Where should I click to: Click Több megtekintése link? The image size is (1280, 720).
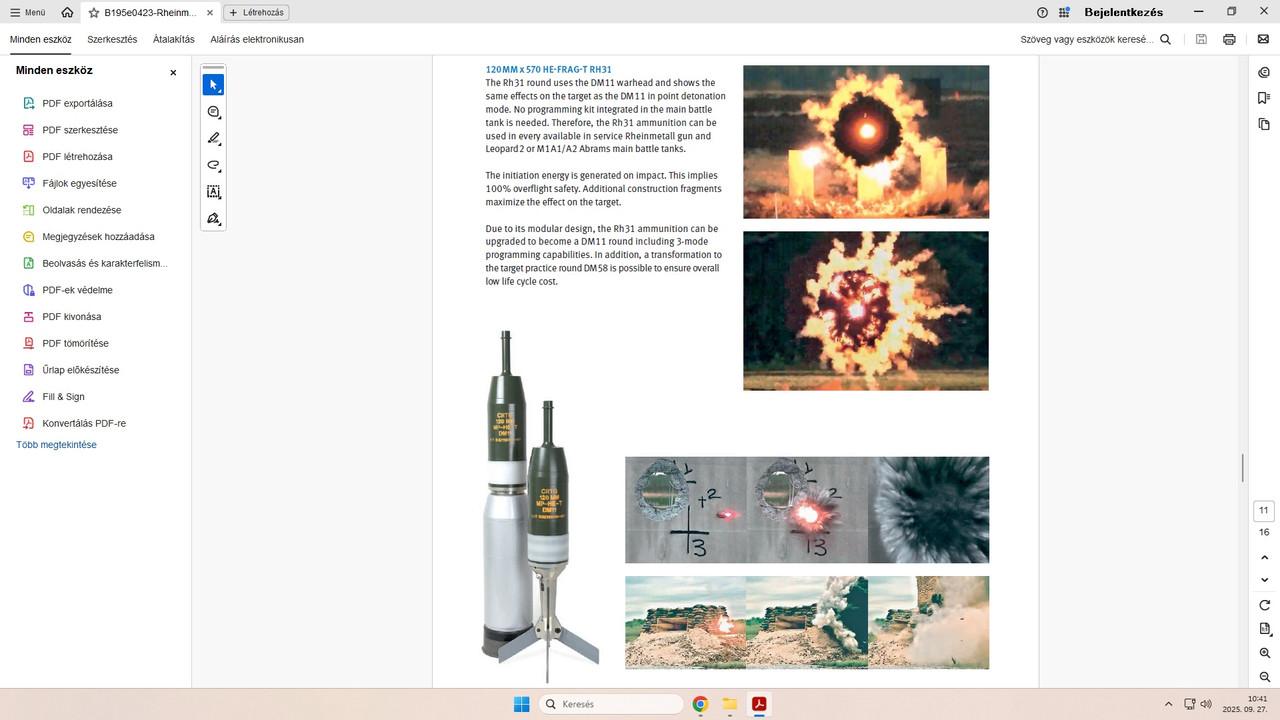pos(57,445)
